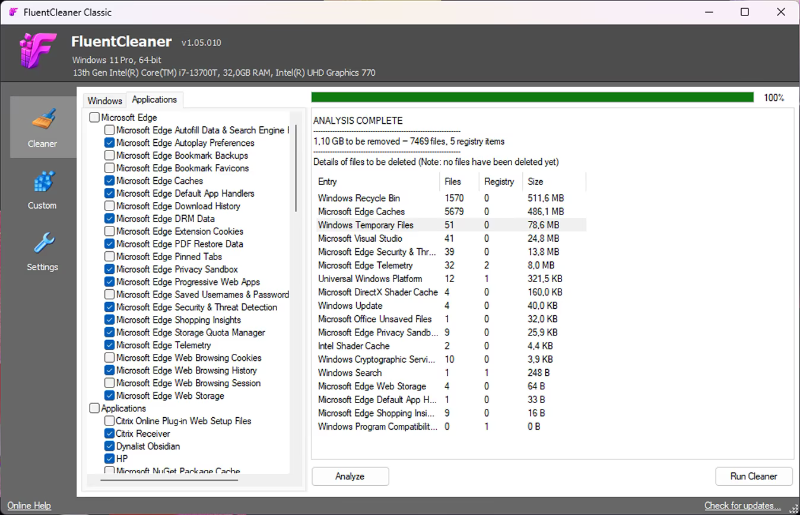
Task: Click the green analysis progress bar
Action: (532, 97)
